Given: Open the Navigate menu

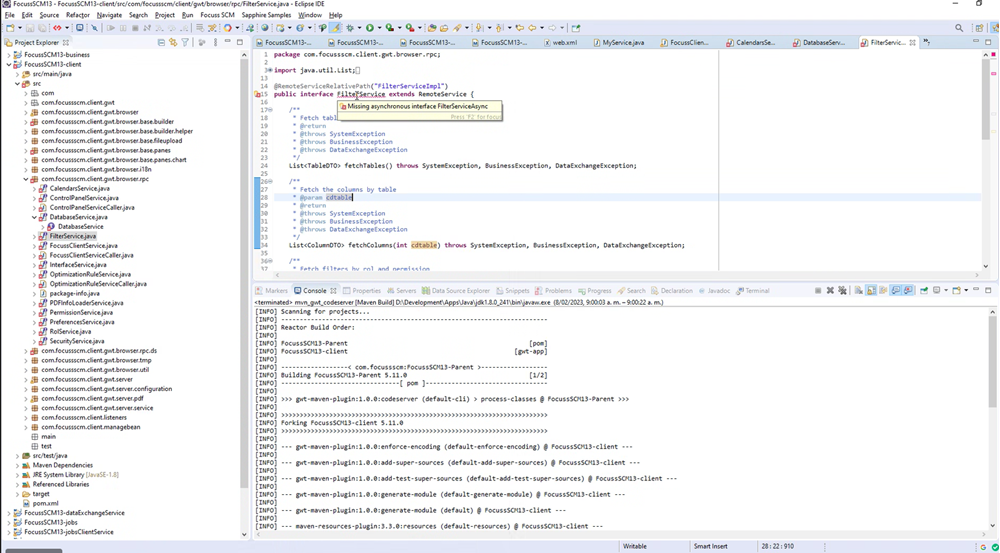Looking at the screenshot, I should click(x=109, y=15).
